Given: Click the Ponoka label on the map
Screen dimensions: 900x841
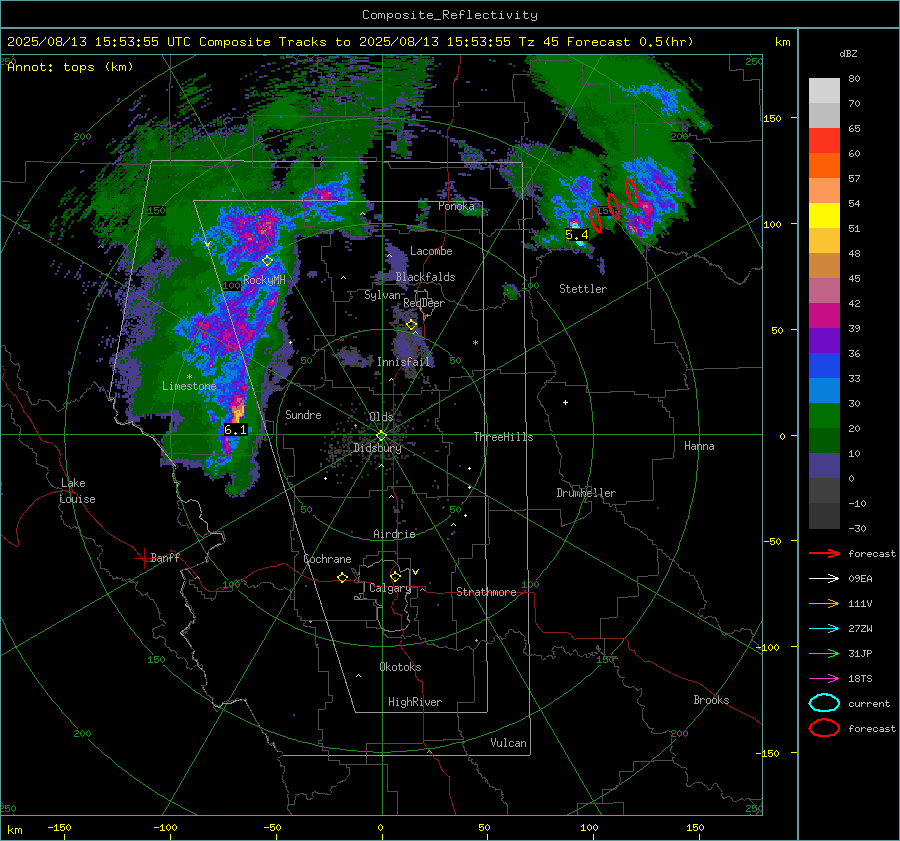Looking at the screenshot, I should coord(456,206).
